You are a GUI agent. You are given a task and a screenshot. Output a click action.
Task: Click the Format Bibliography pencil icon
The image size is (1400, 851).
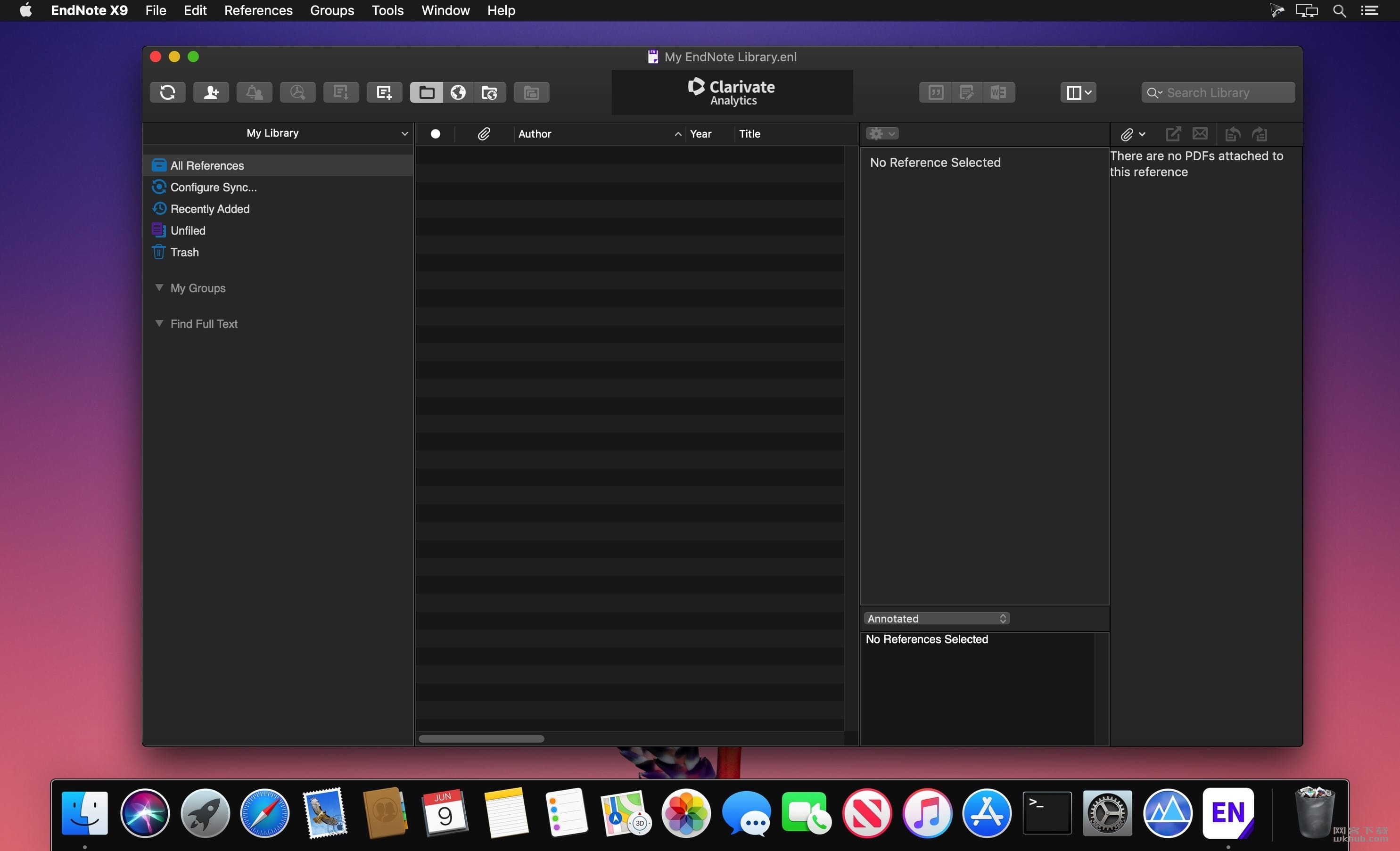(x=966, y=92)
